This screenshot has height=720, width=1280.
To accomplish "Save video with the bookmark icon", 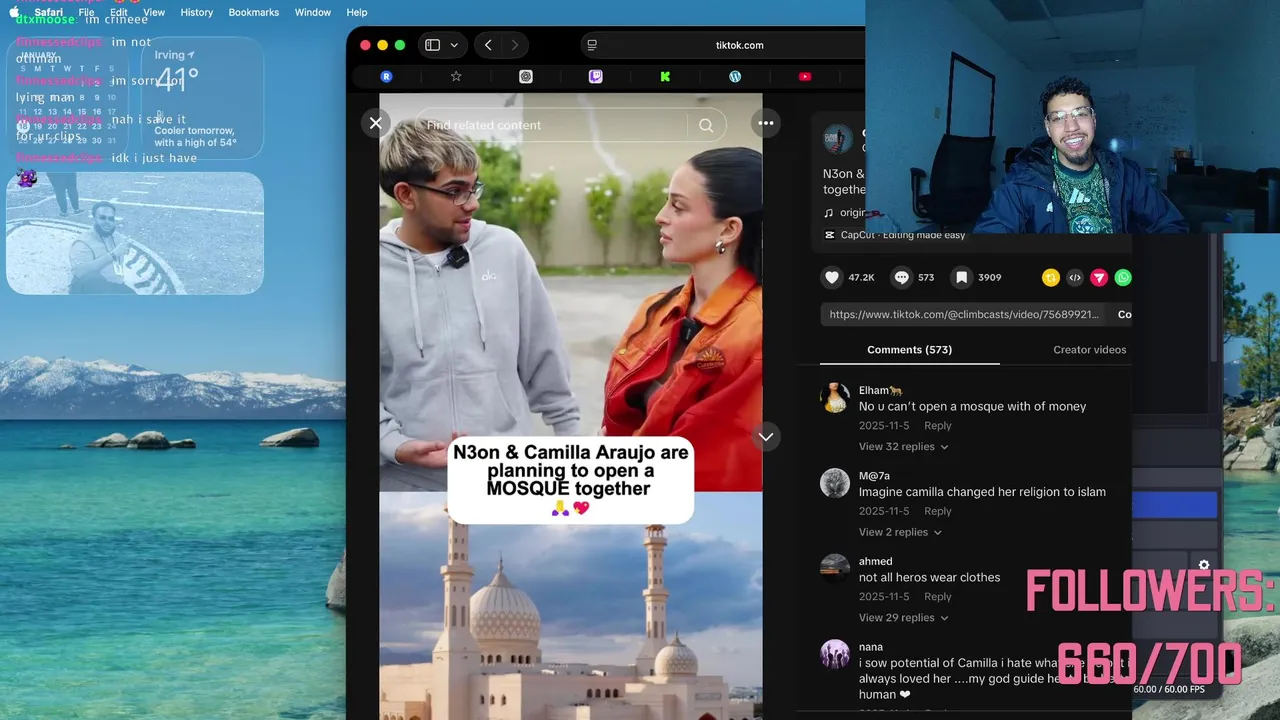I will click(961, 277).
